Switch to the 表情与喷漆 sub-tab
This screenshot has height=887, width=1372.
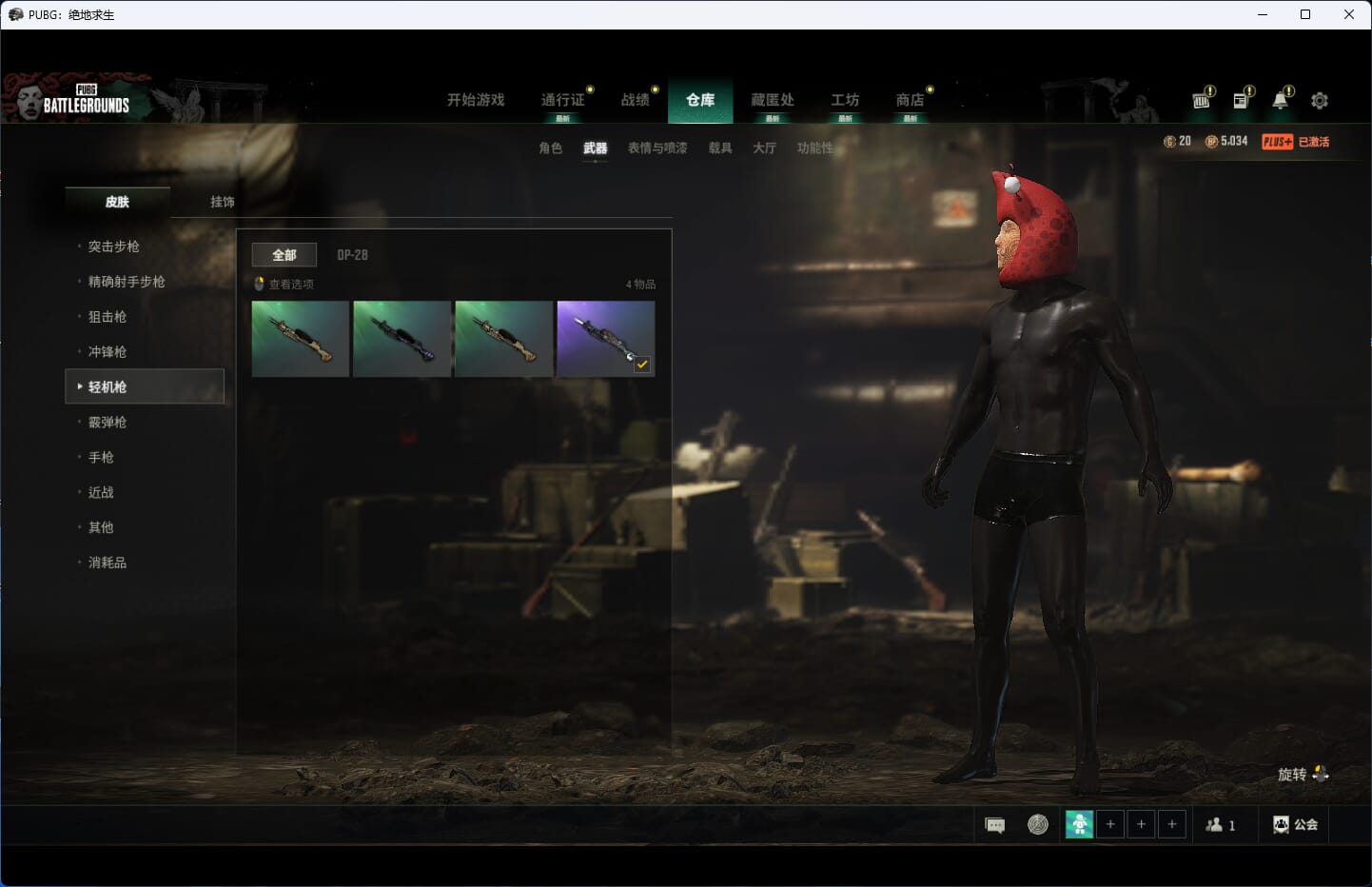pos(657,148)
